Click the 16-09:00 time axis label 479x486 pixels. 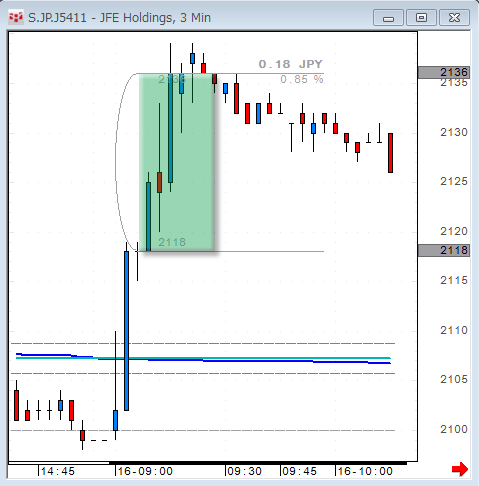tap(145, 471)
